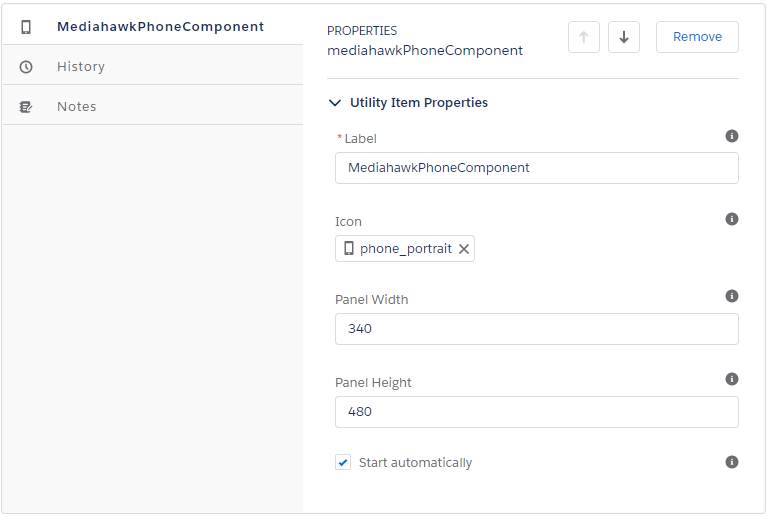
Task: Collapse the Utility Item Properties section
Action: tap(335, 103)
